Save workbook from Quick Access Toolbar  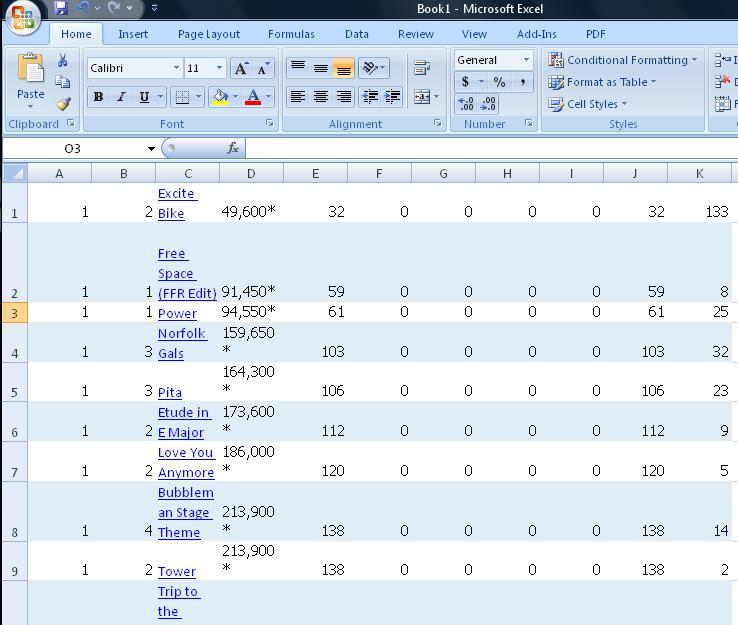61,8
